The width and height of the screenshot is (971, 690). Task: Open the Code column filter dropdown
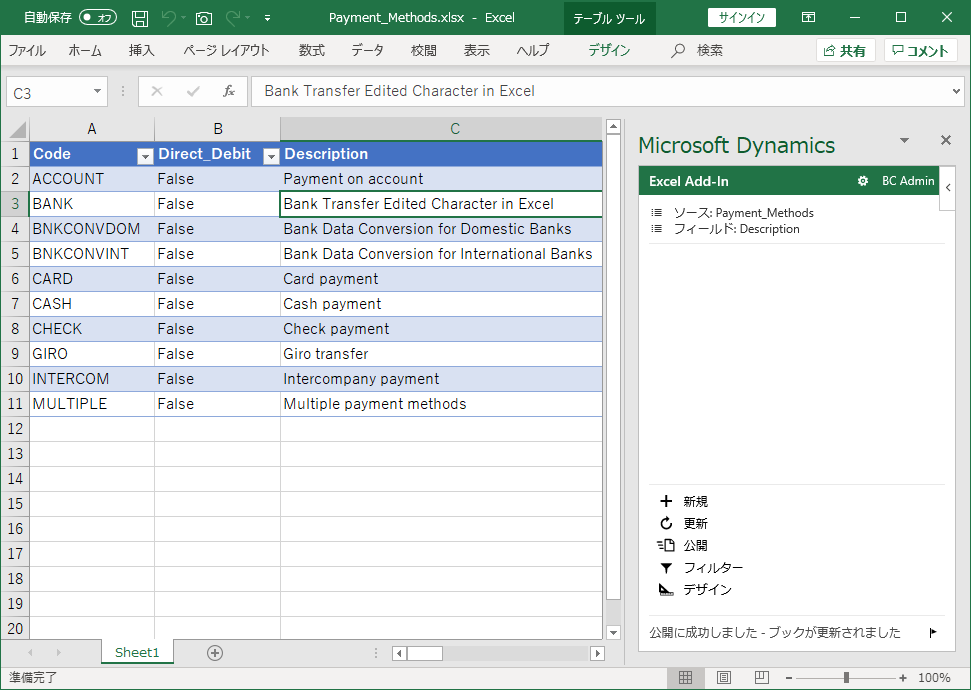pos(145,157)
